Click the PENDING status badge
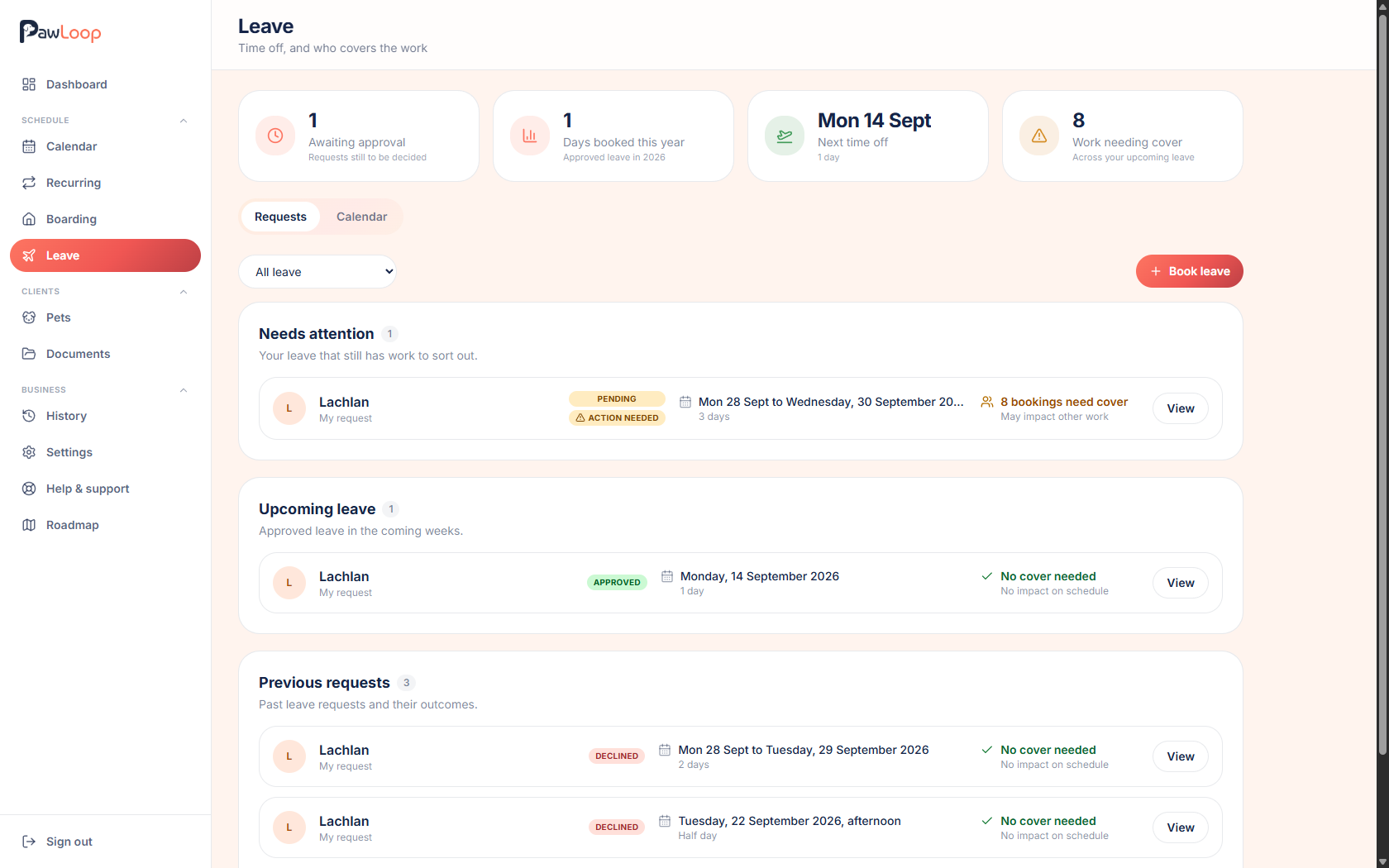The width and height of the screenshot is (1389, 868). 617,398
